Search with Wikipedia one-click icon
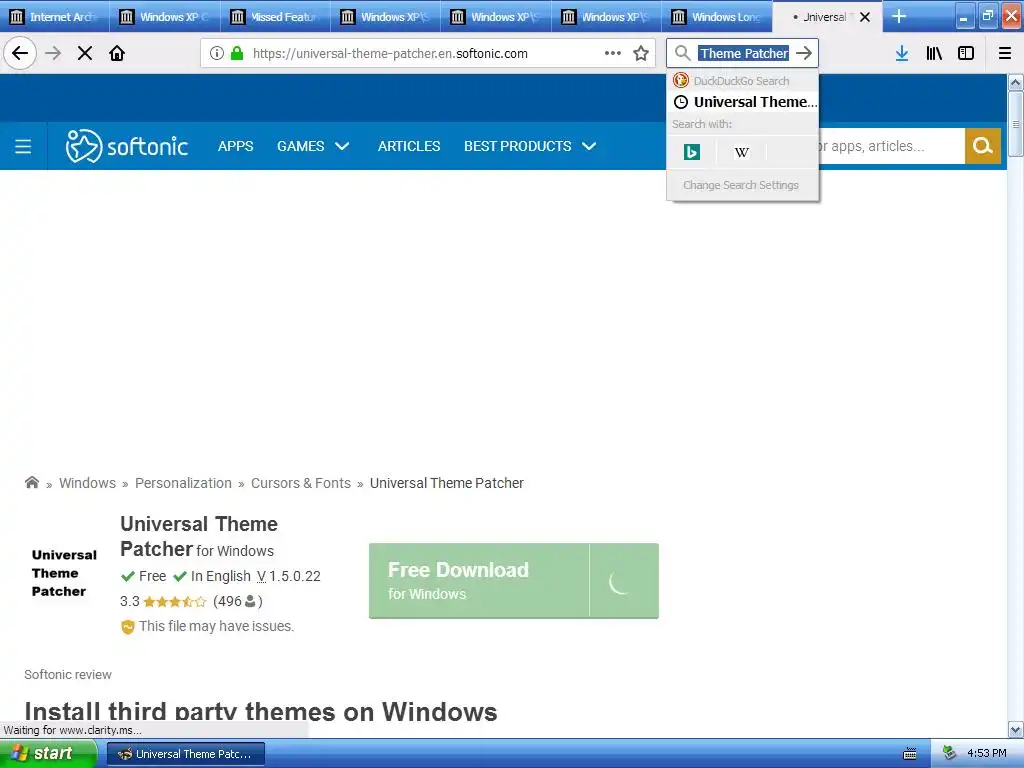 tap(741, 152)
